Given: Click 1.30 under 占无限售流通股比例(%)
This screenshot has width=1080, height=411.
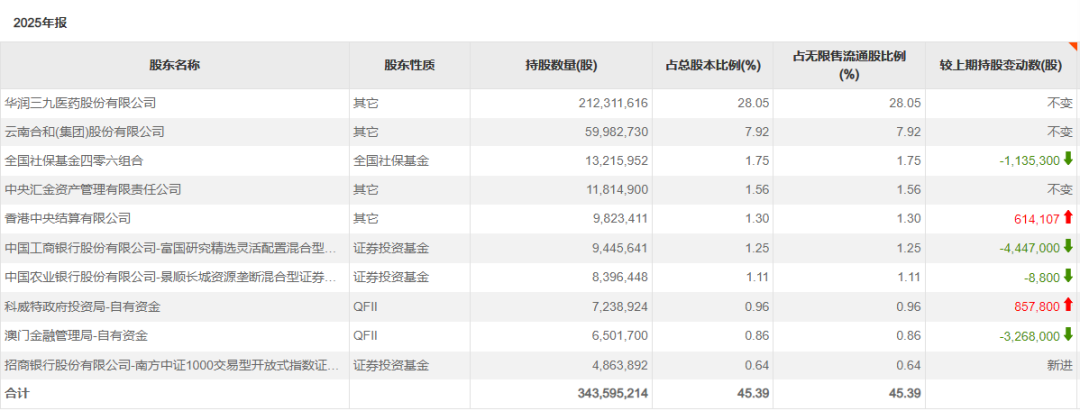Looking at the screenshot, I should pyautogui.click(x=909, y=219).
